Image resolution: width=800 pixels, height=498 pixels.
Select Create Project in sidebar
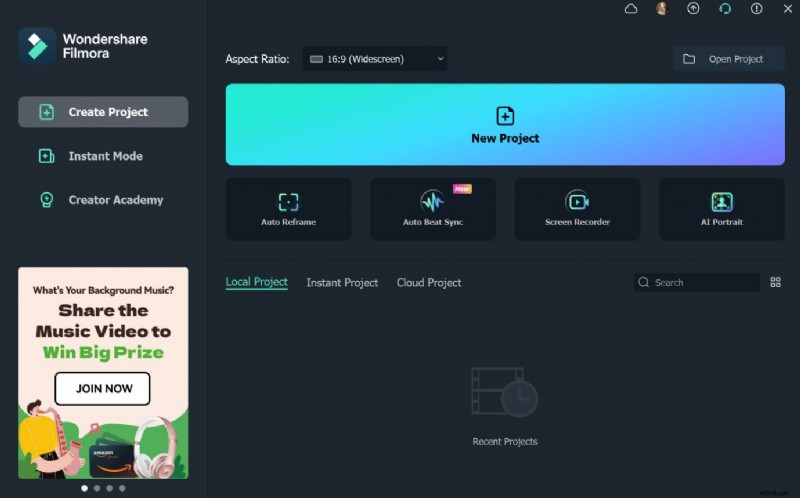[x=103, y=112]
